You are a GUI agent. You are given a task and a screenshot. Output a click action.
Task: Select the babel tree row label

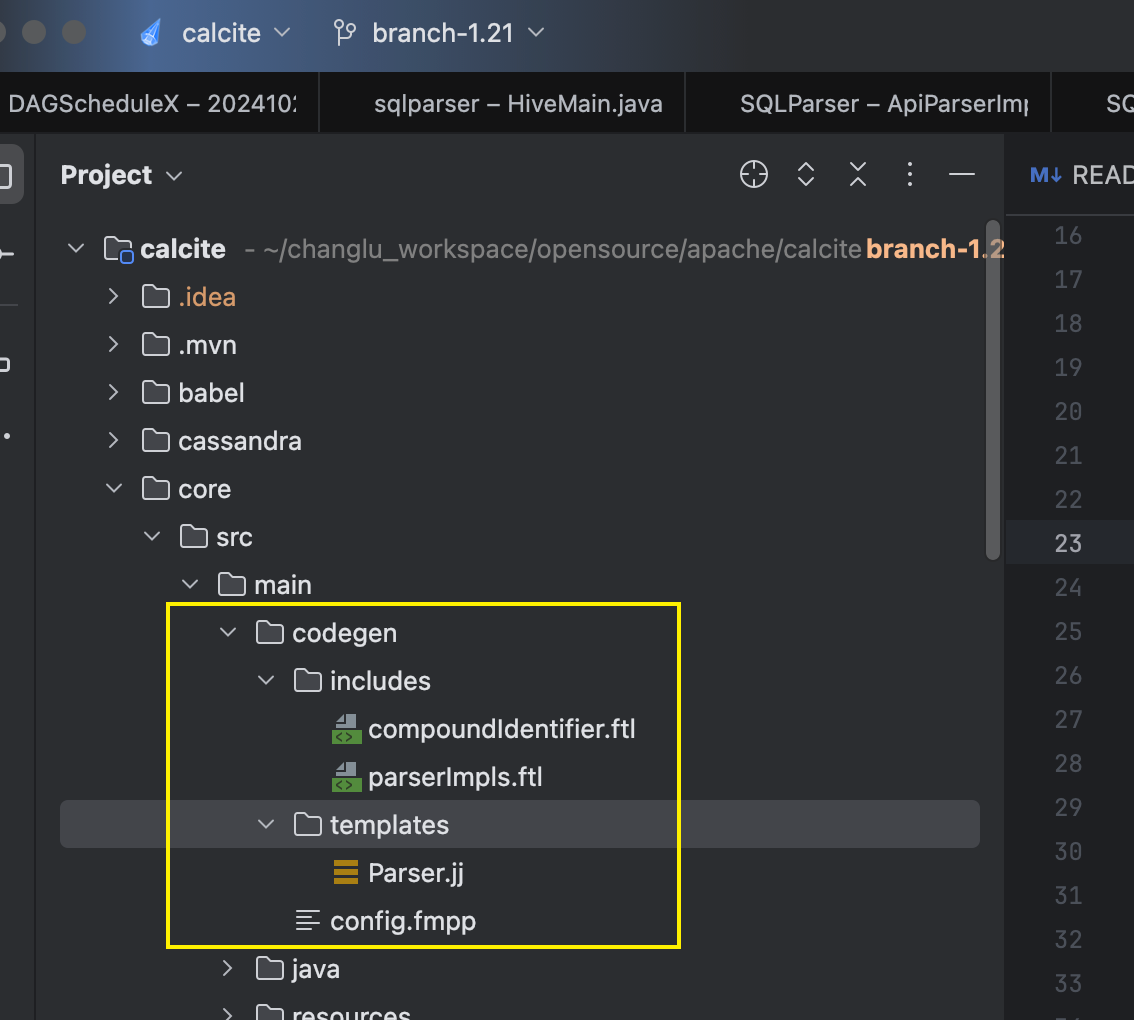[211, 392]
